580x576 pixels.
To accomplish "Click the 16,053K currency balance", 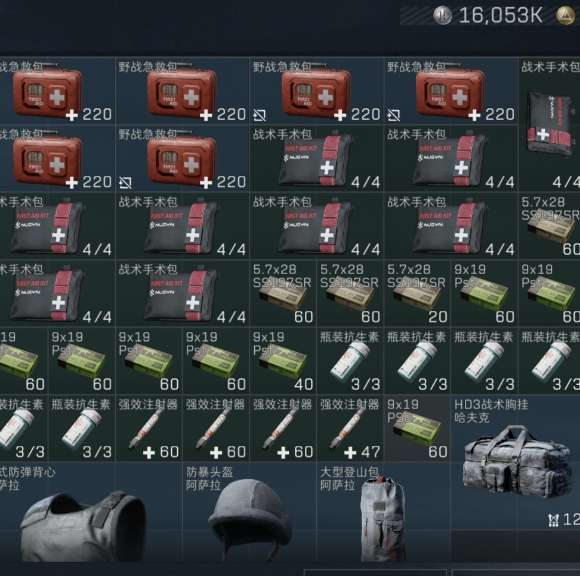I will coord(500,16).
